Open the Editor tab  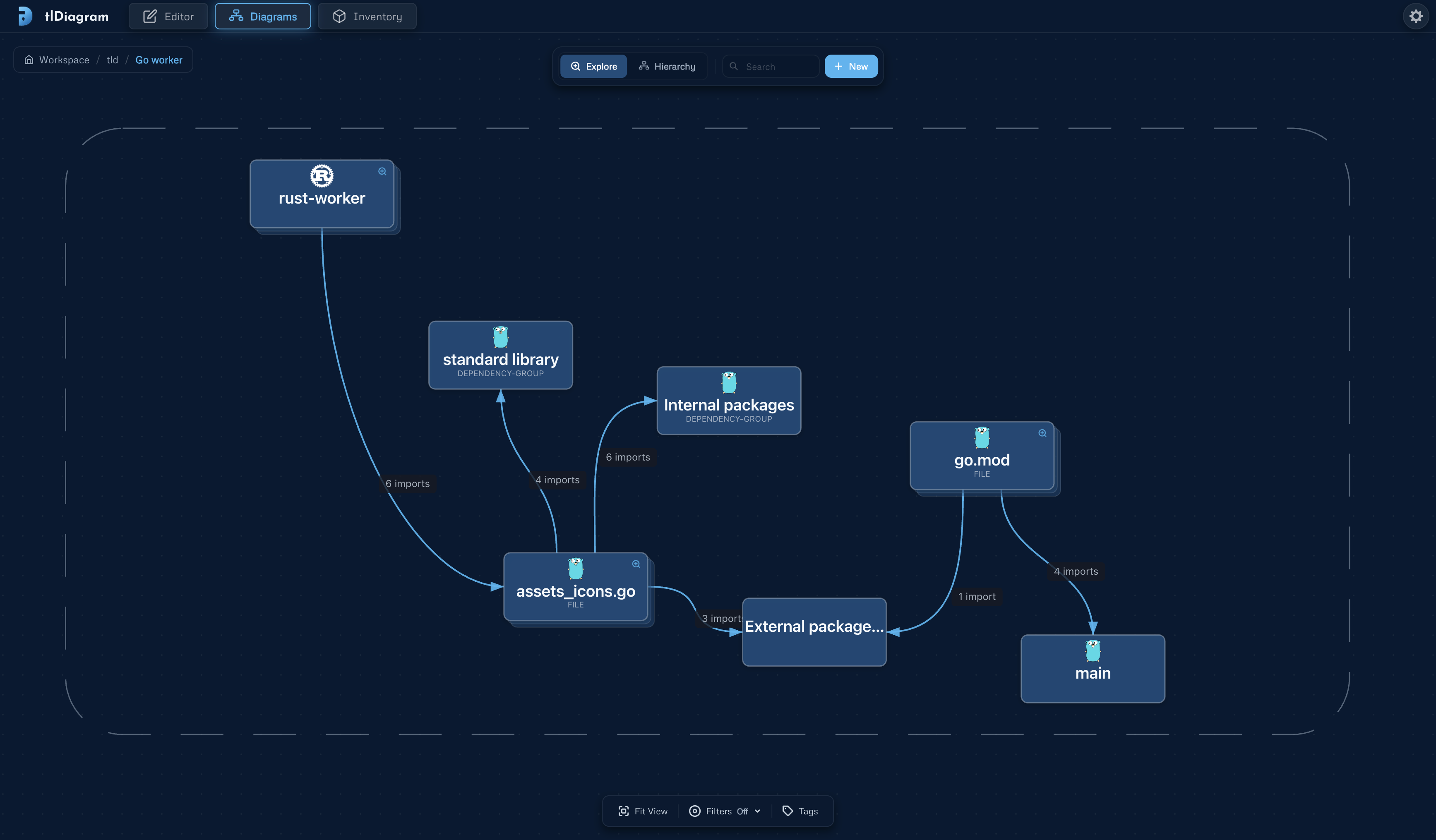click(168, 17)
